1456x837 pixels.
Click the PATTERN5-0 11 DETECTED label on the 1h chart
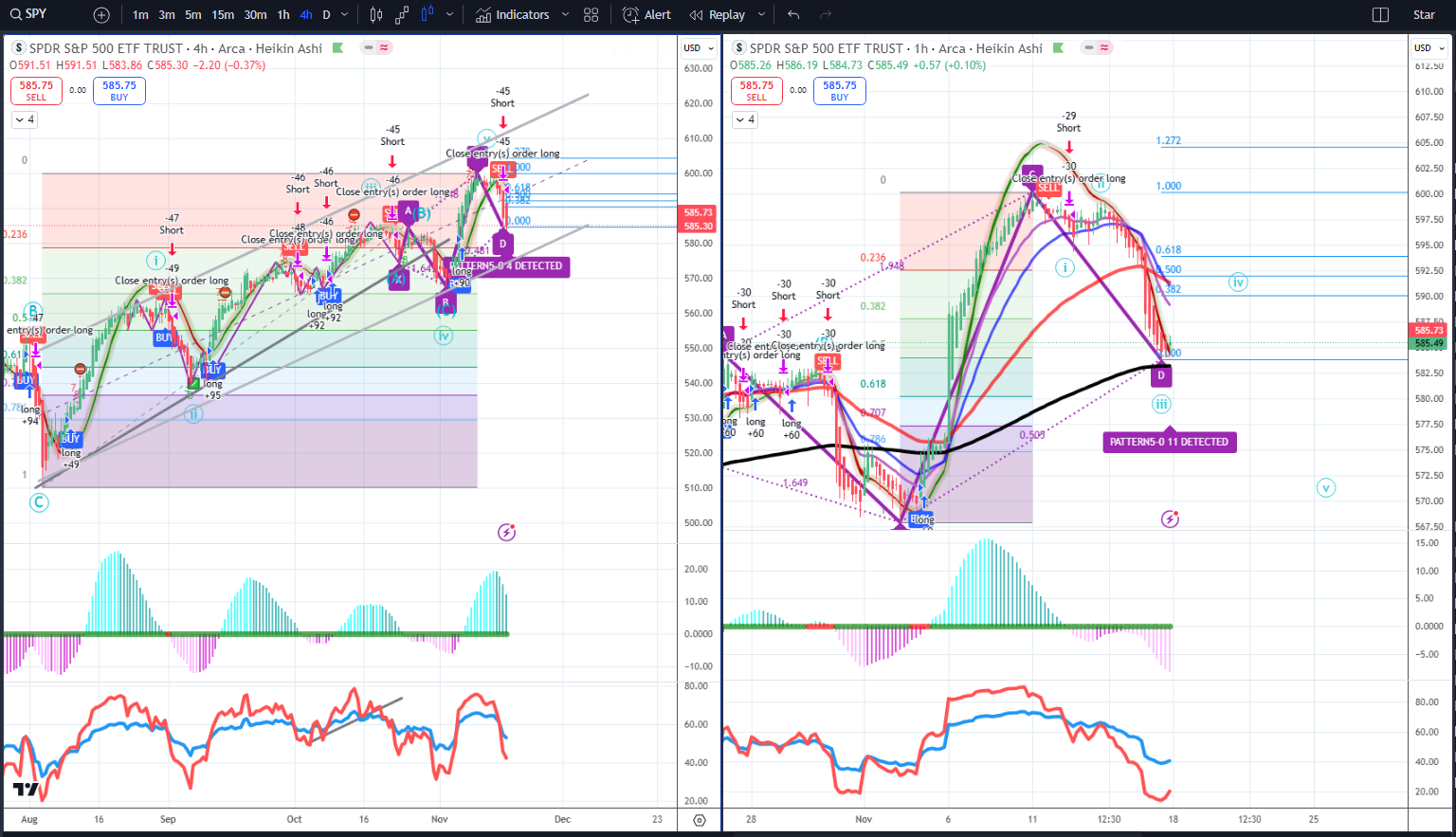coord(1169,442)
